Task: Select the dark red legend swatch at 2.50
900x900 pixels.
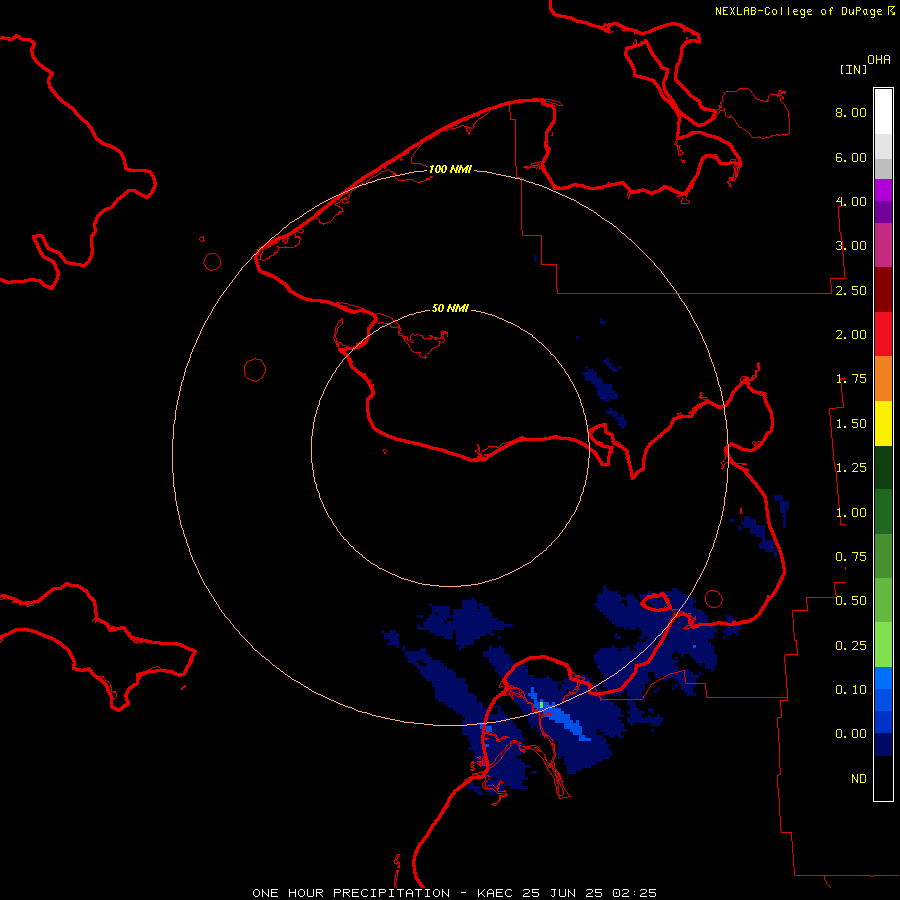Action: (883, 290)
